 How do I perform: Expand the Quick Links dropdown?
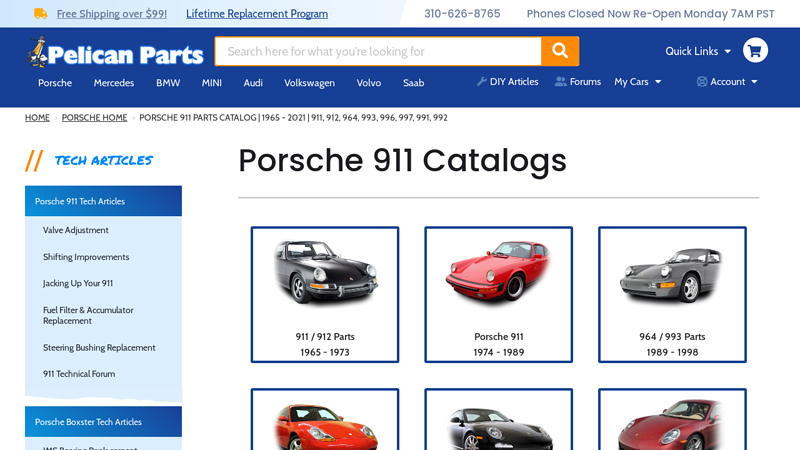[698, 51]
